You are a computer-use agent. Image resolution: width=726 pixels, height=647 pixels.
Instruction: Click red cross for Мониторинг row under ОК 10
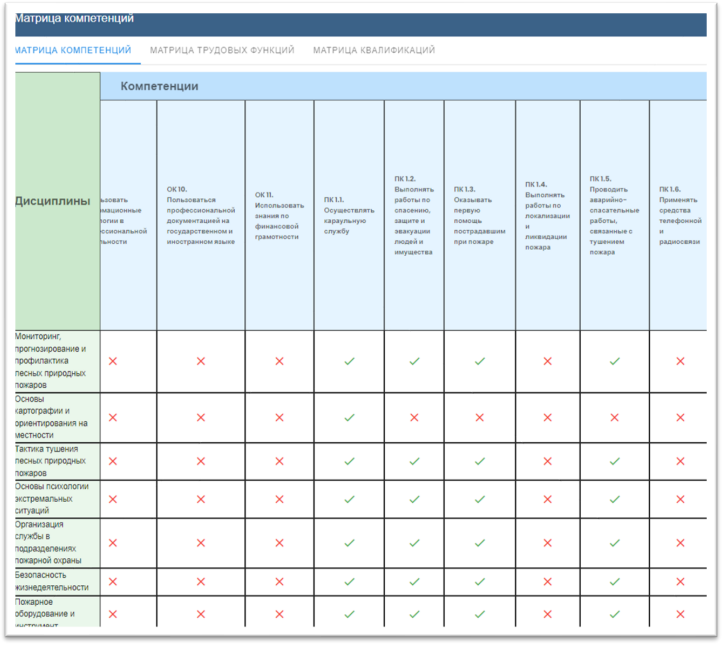[200, 361]
